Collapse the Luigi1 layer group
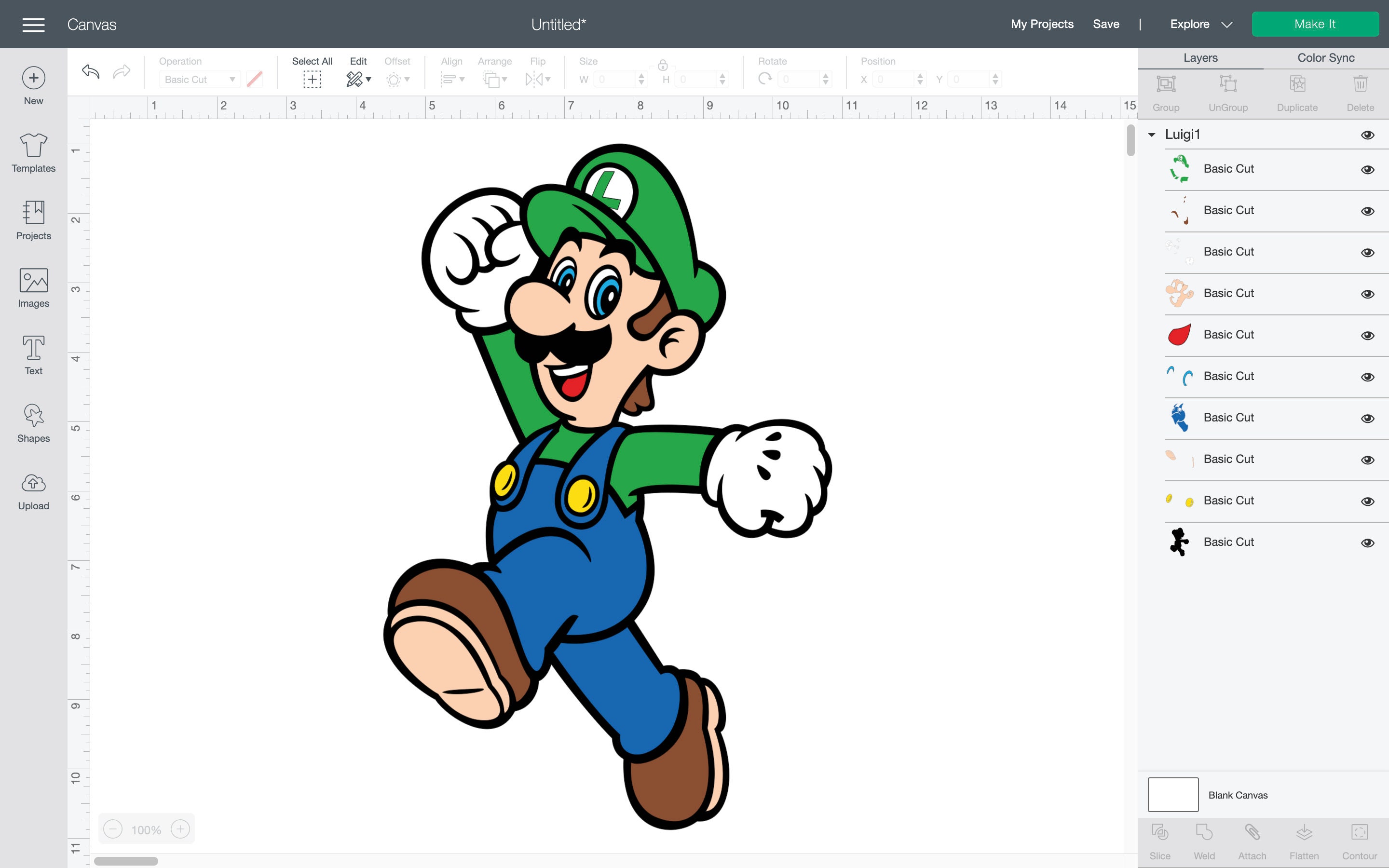The width and height of the screenshot is (1389, 868). [x=1151, y=135]
